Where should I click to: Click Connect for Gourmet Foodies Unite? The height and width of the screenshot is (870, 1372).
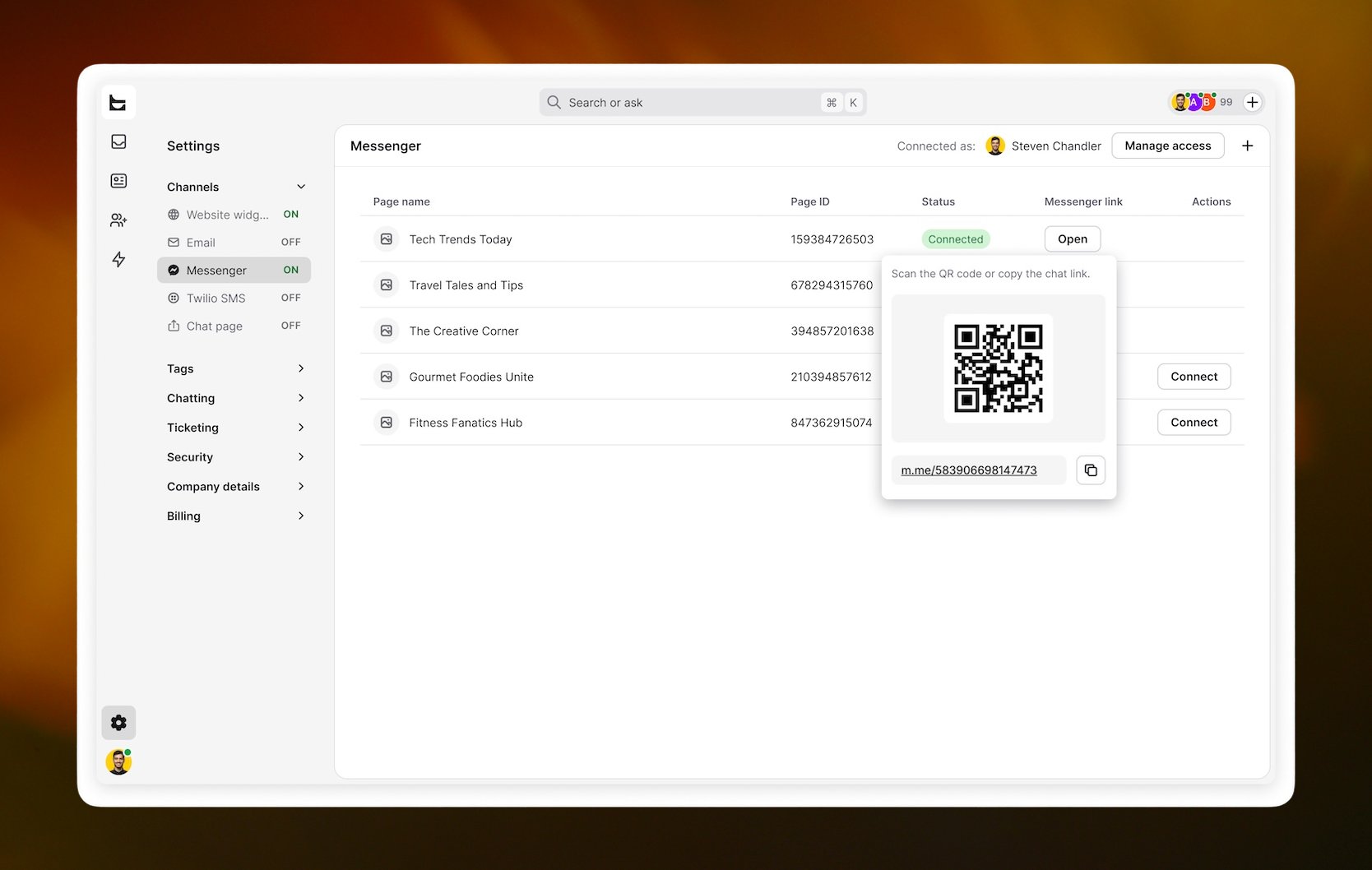click(x=1194, y=377)
